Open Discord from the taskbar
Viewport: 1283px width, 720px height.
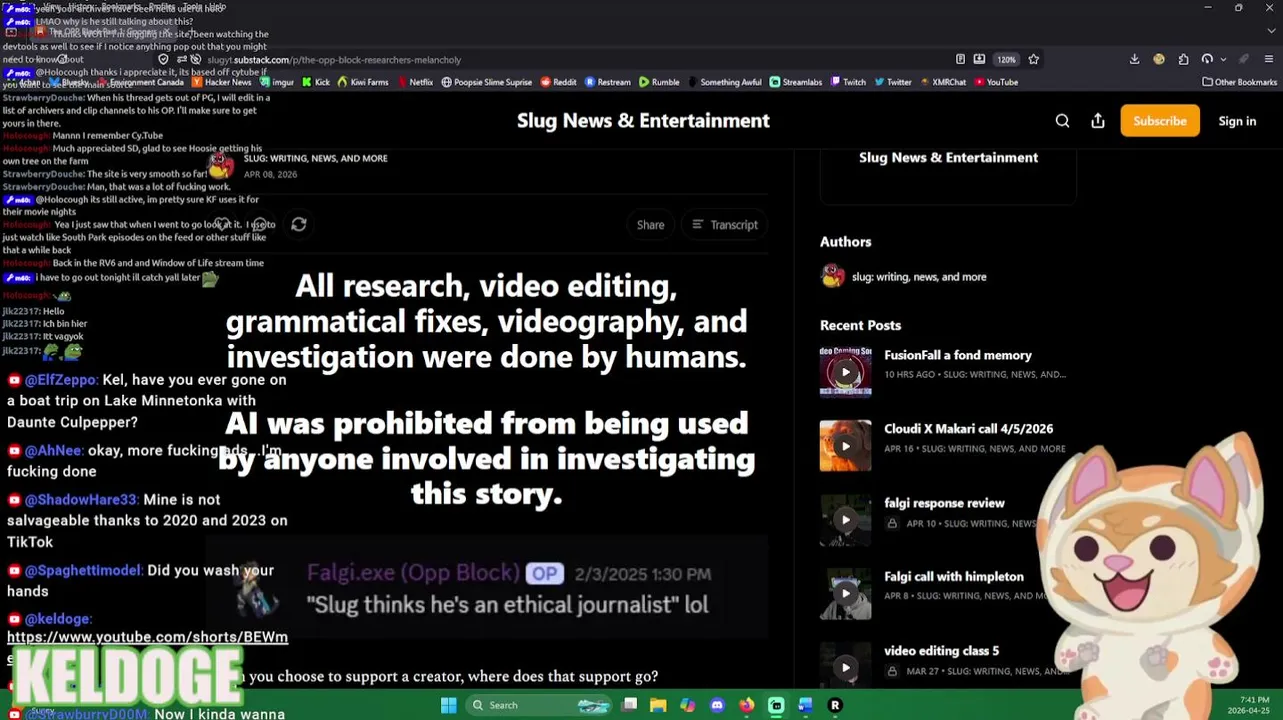(x=717, y=706)
